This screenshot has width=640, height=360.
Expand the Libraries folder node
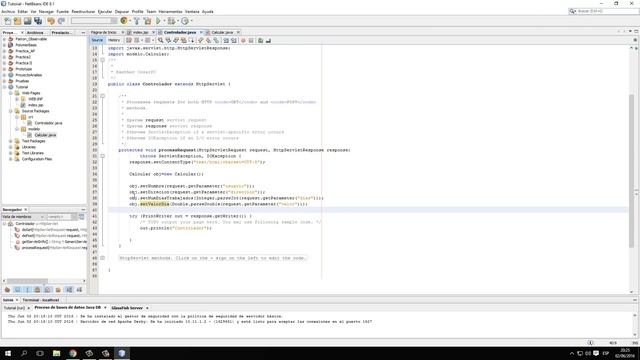pos(11,147)
